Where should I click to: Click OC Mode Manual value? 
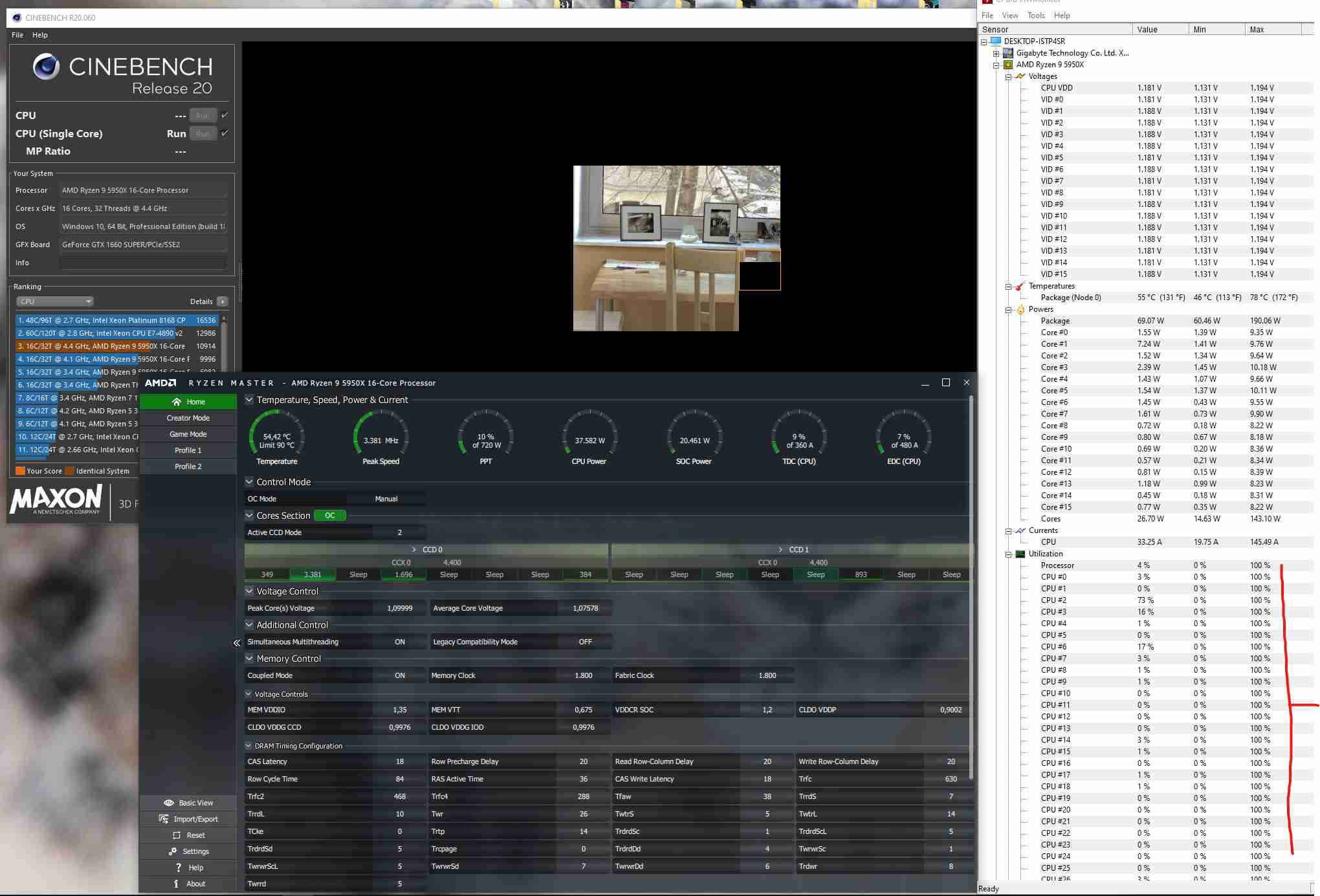pos(386,499)
